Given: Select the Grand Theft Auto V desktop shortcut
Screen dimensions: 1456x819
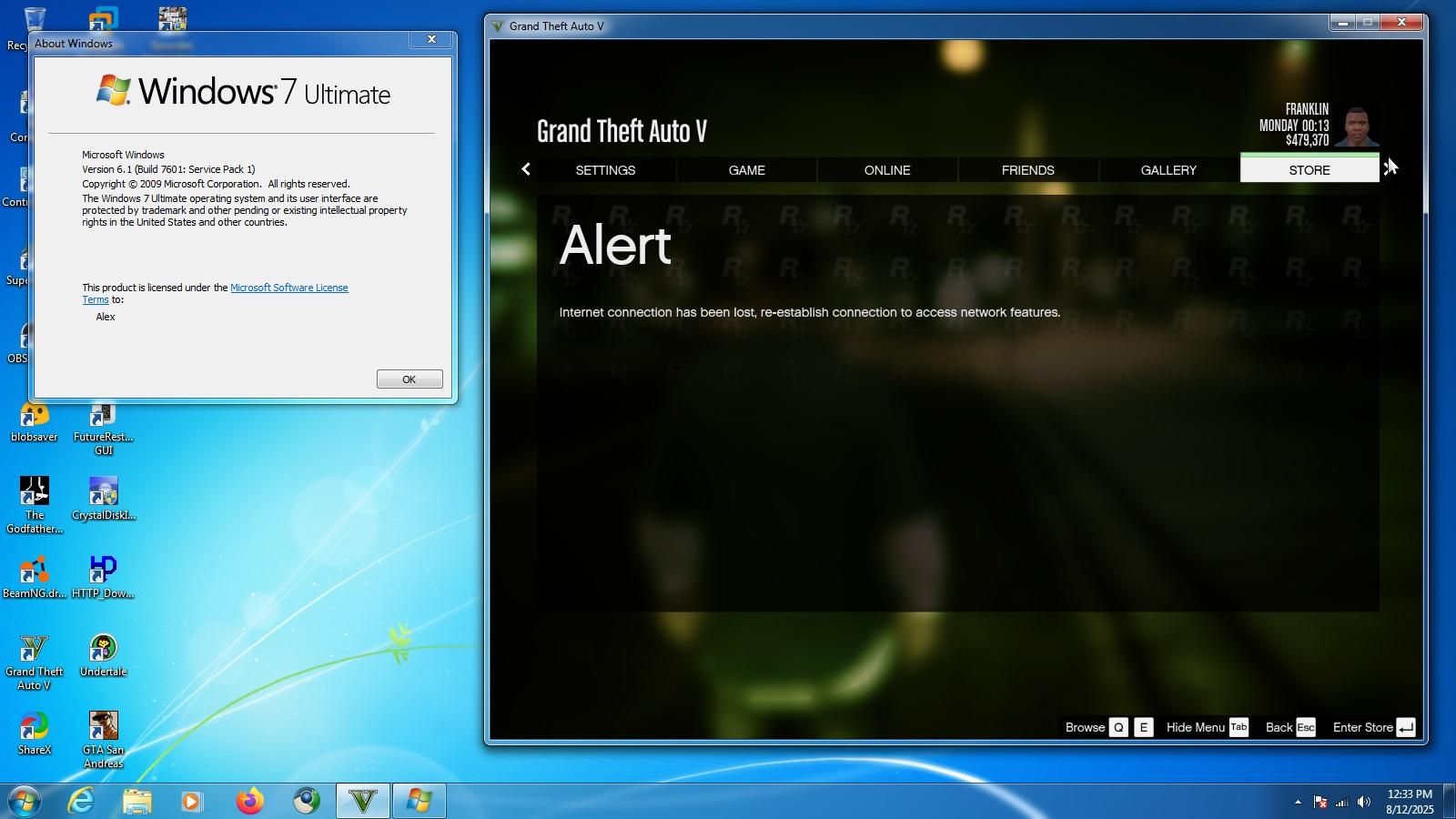Looking at the screenshot, I should 34,662.
